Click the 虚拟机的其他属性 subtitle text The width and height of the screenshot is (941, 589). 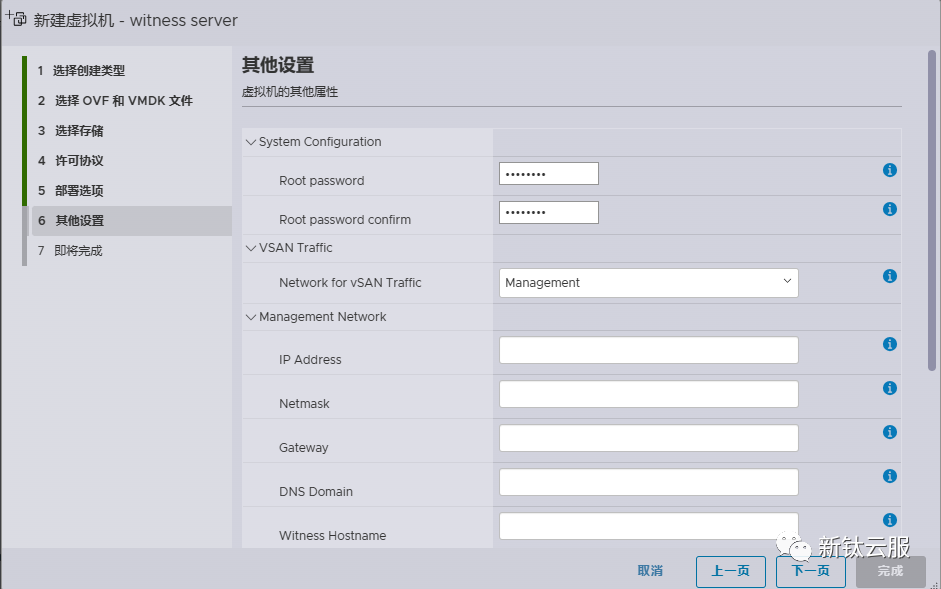point(290,92)
